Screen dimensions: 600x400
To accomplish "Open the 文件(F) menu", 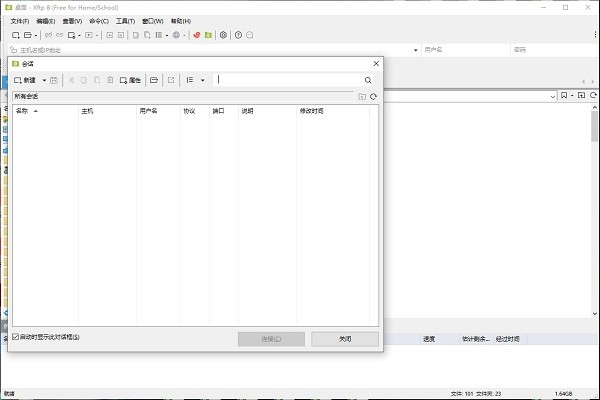I will (x=19, y=21).
